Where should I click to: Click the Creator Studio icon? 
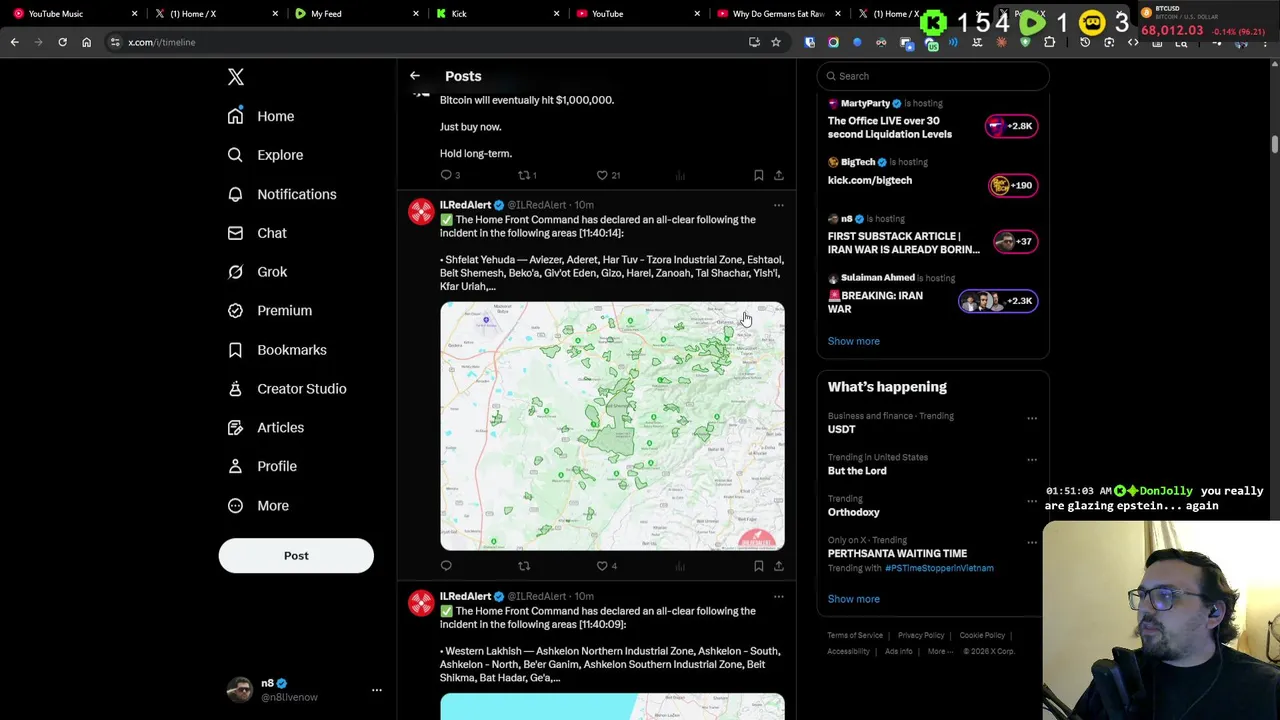(235, 388)
